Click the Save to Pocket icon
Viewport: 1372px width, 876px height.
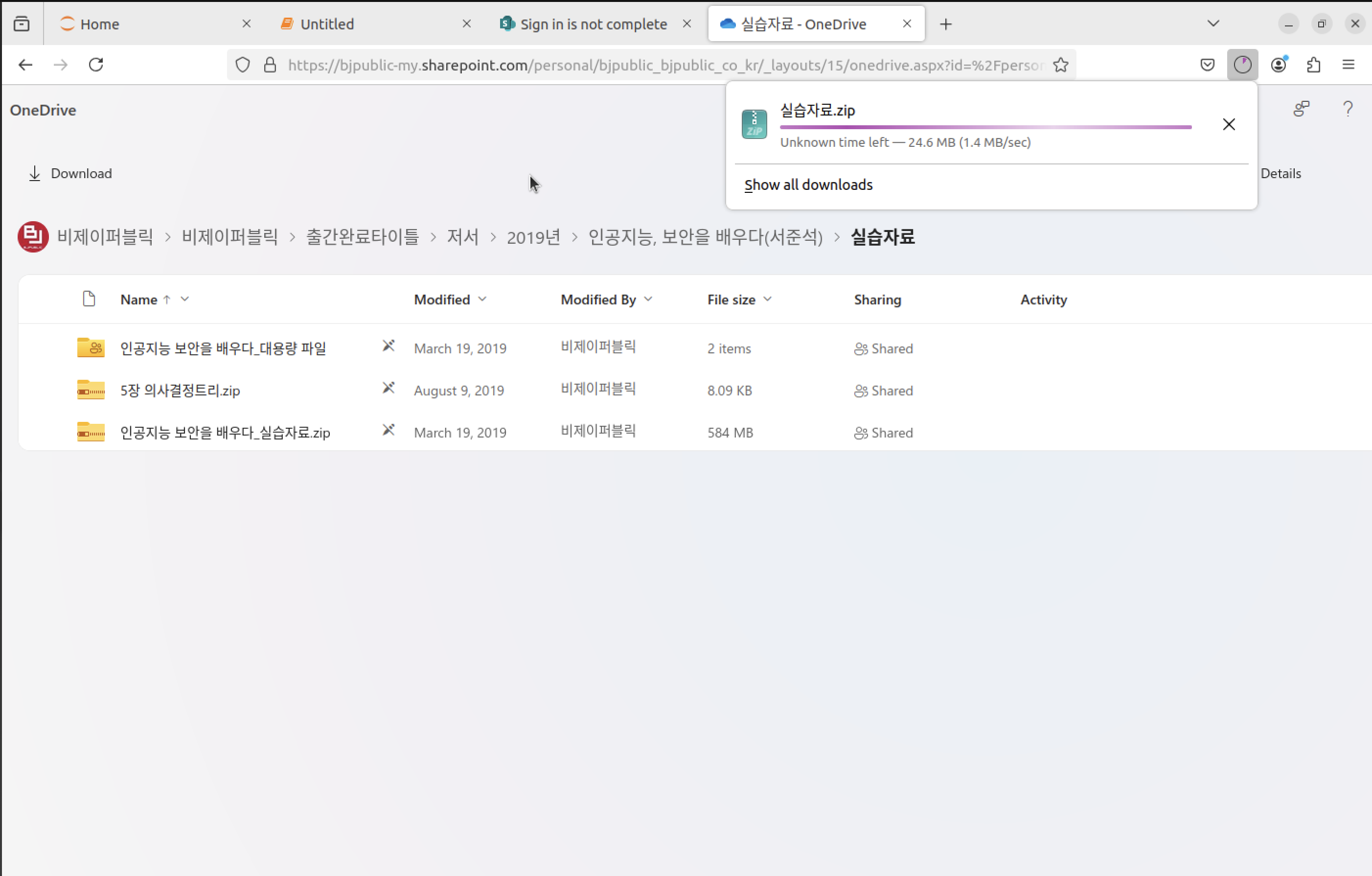pos(1207,65)
